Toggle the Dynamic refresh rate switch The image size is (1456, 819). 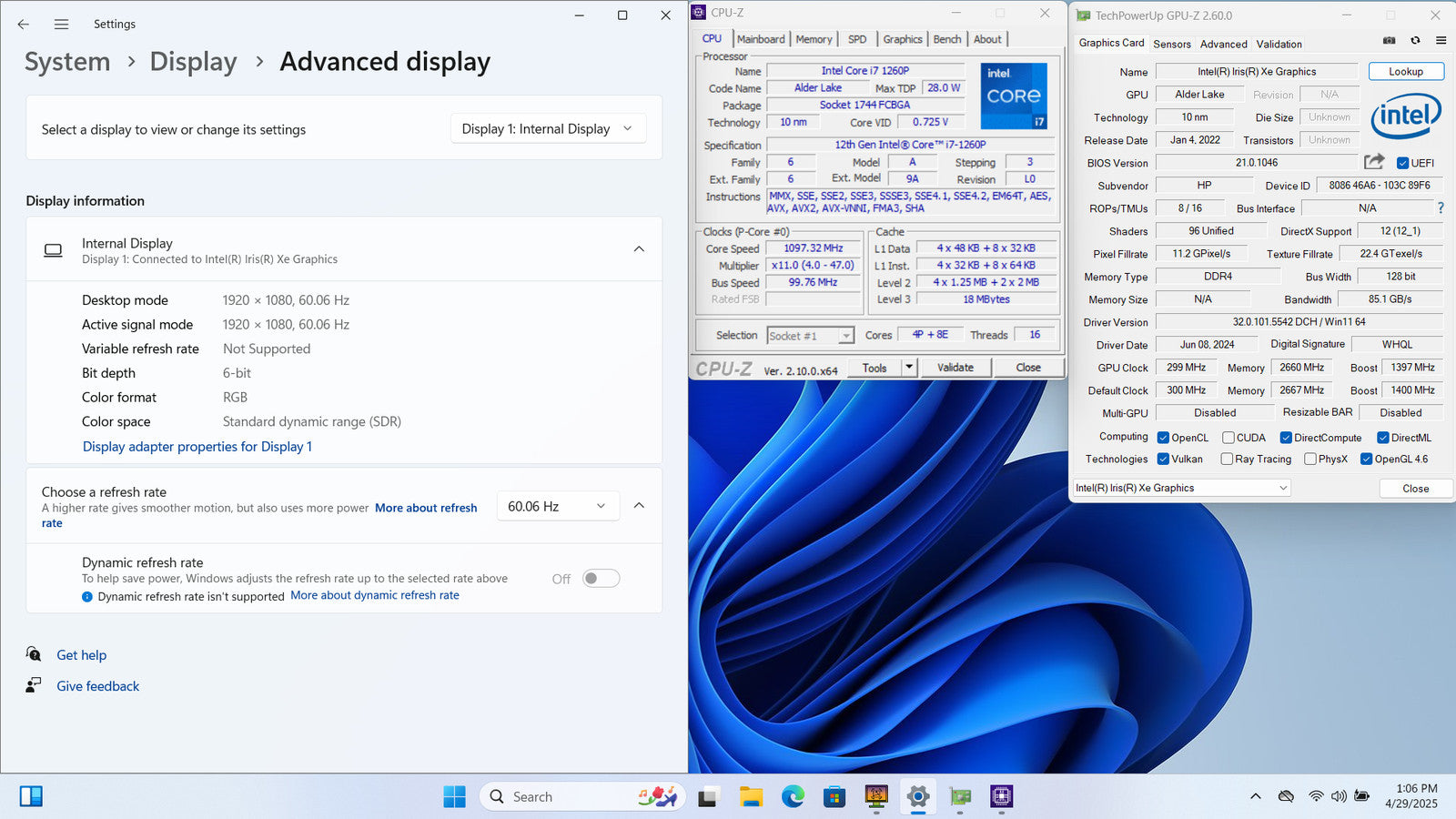point(601,579)
